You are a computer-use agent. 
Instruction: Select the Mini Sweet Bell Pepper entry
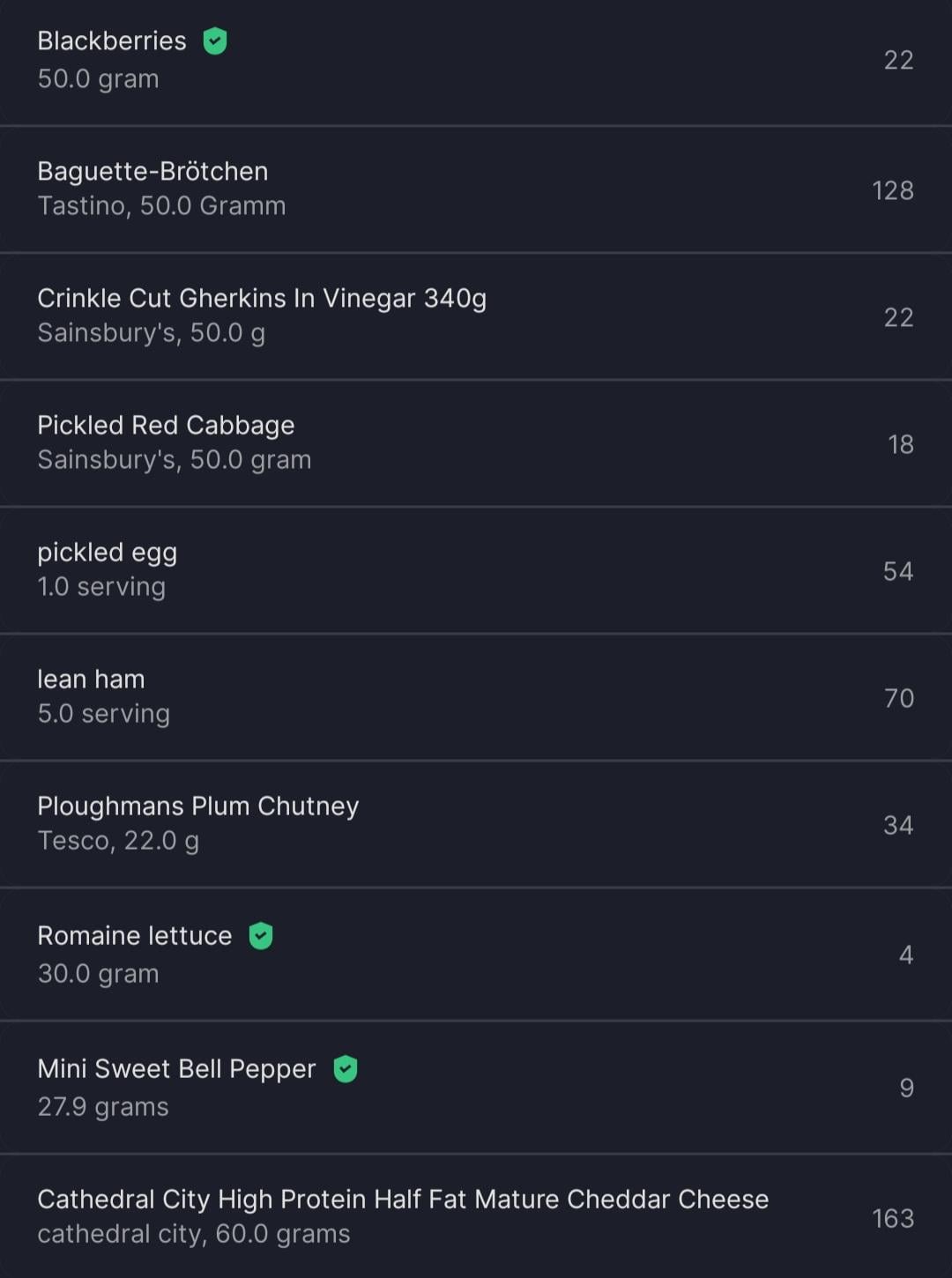176,1069
